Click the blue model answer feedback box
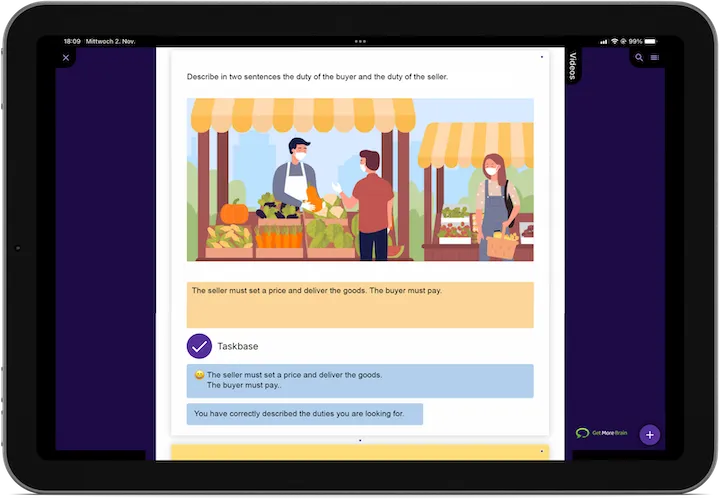This screenshot has width=719, height=500. click(360, 381)
